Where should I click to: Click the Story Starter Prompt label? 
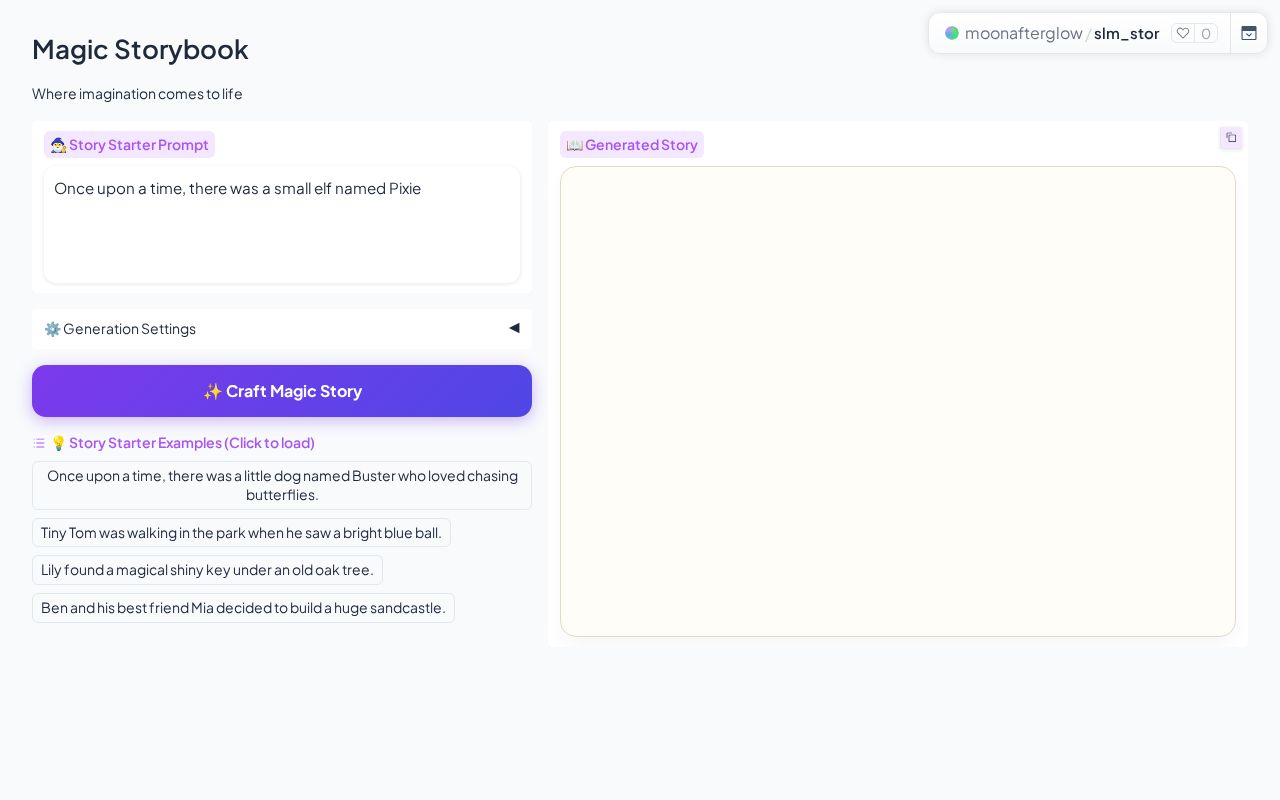point(129,145)
